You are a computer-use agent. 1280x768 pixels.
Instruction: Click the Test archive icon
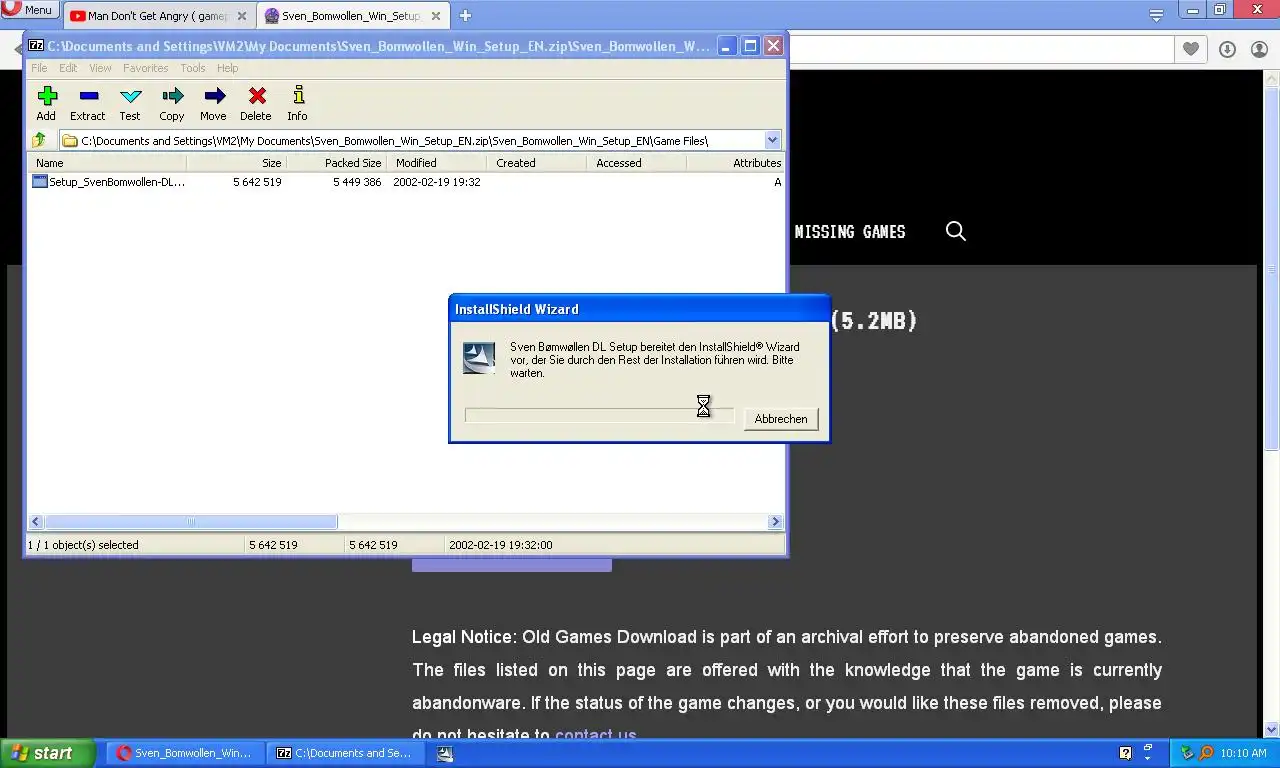[130, 96]
